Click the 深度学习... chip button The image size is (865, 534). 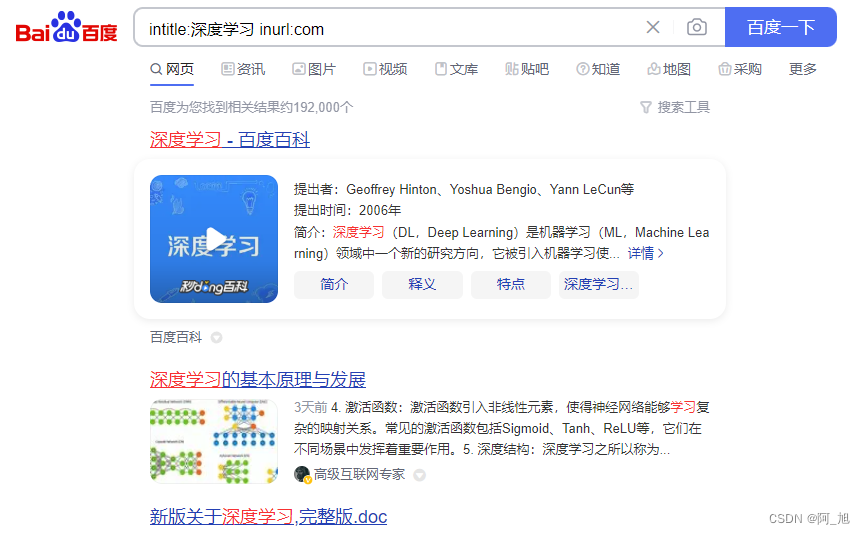(x=599, y=285)
